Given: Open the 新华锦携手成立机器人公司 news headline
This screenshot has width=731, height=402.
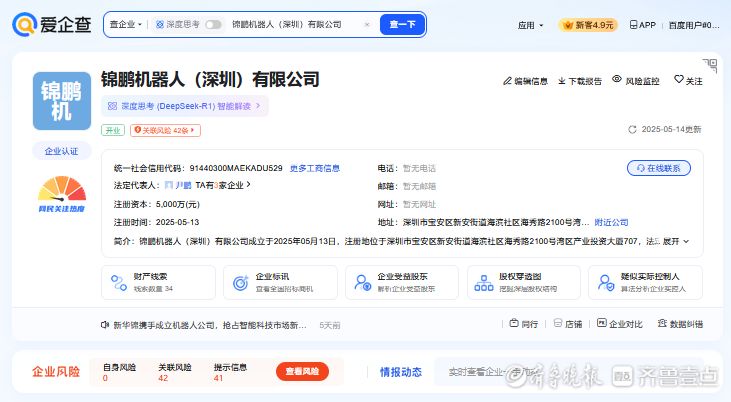Looking at the screenshot, I should (x=210, y=326).
